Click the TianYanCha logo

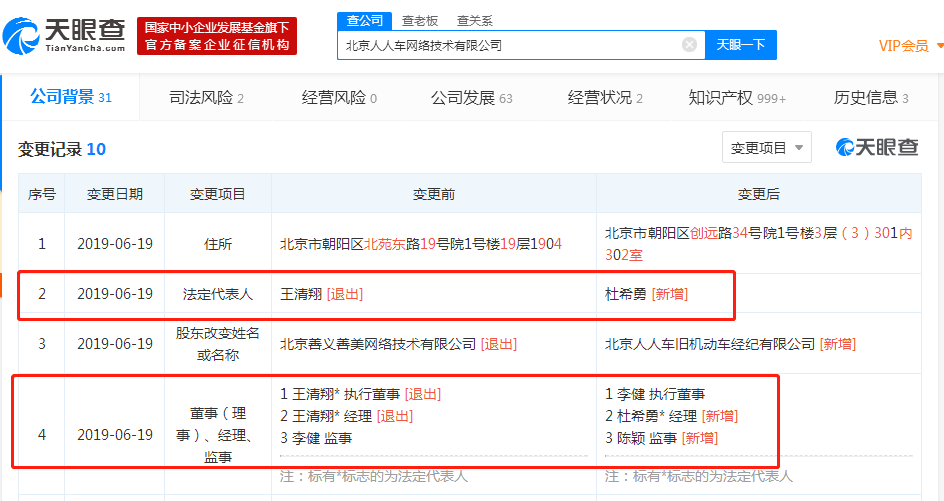[x=64, y=36]
